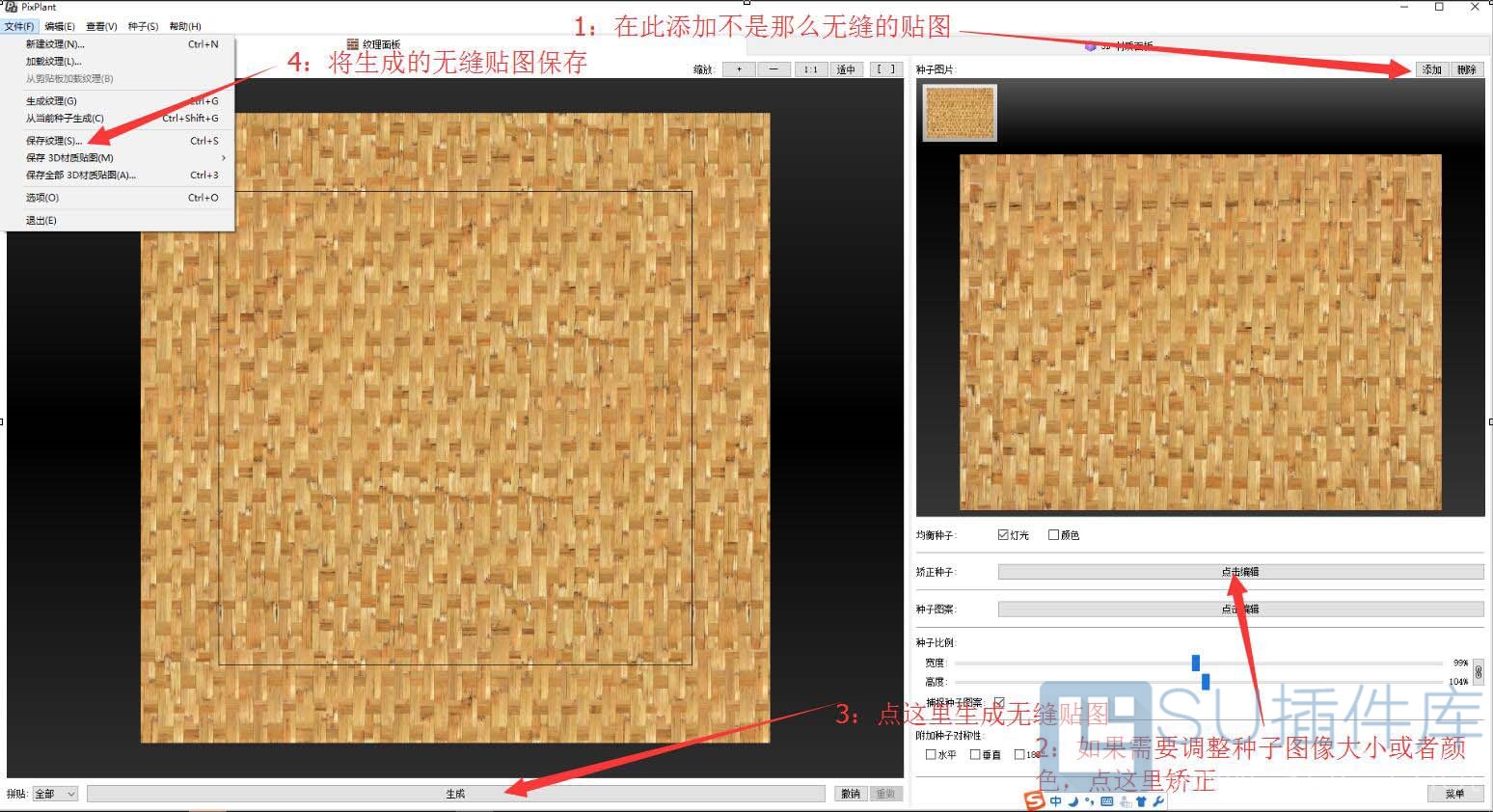Image resolution: width=1493 pixels, height=812 pixels.
Task: Click 适中 to fit texture in view
Action: pyautogui.click(x=847, y=68)
